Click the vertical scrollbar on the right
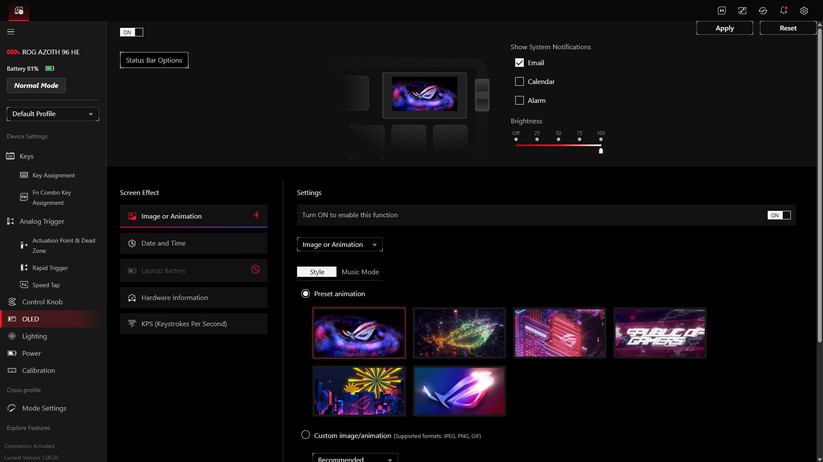The image size is (823, 462). [819, 184]
